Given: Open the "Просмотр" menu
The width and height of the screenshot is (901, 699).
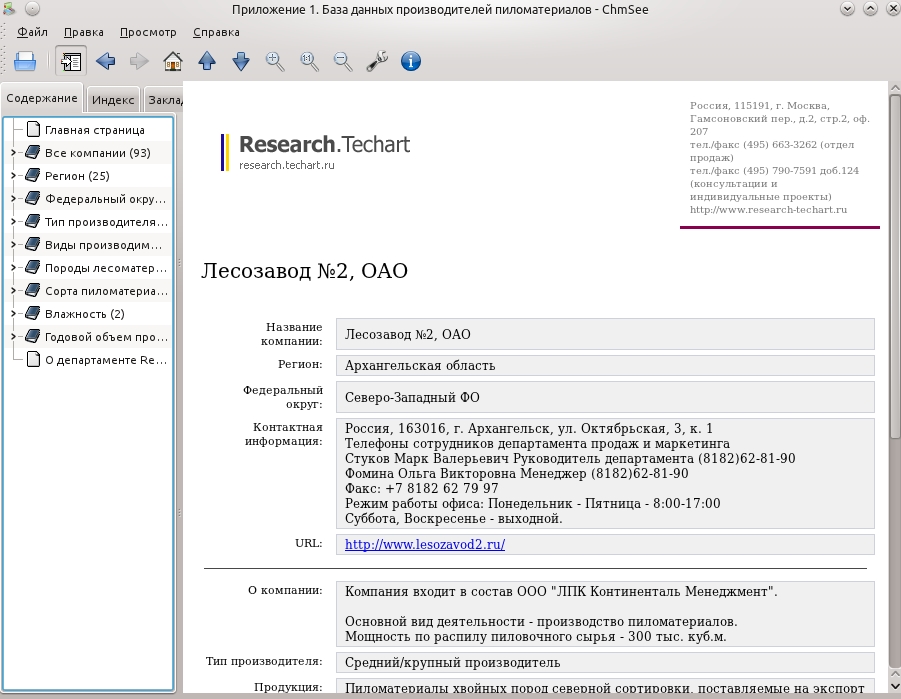Looking at the screenshot, I should coord(148,32).
